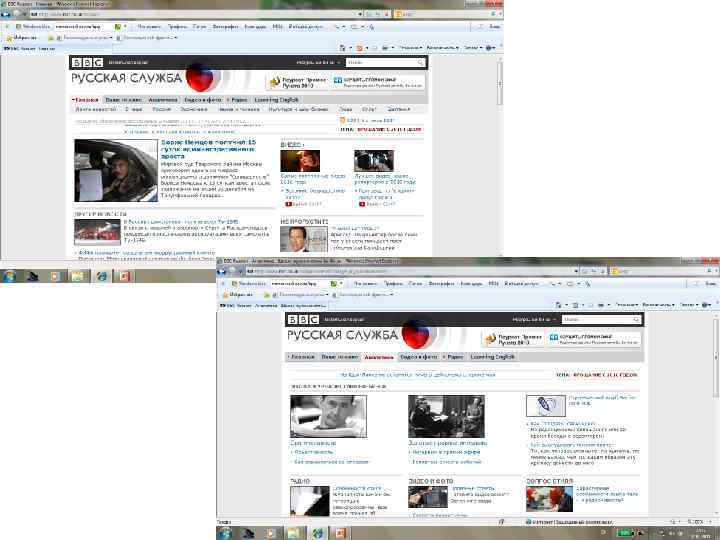Open Безопасность menu in top window
The image size is (720, 540).
pos(444,48)
